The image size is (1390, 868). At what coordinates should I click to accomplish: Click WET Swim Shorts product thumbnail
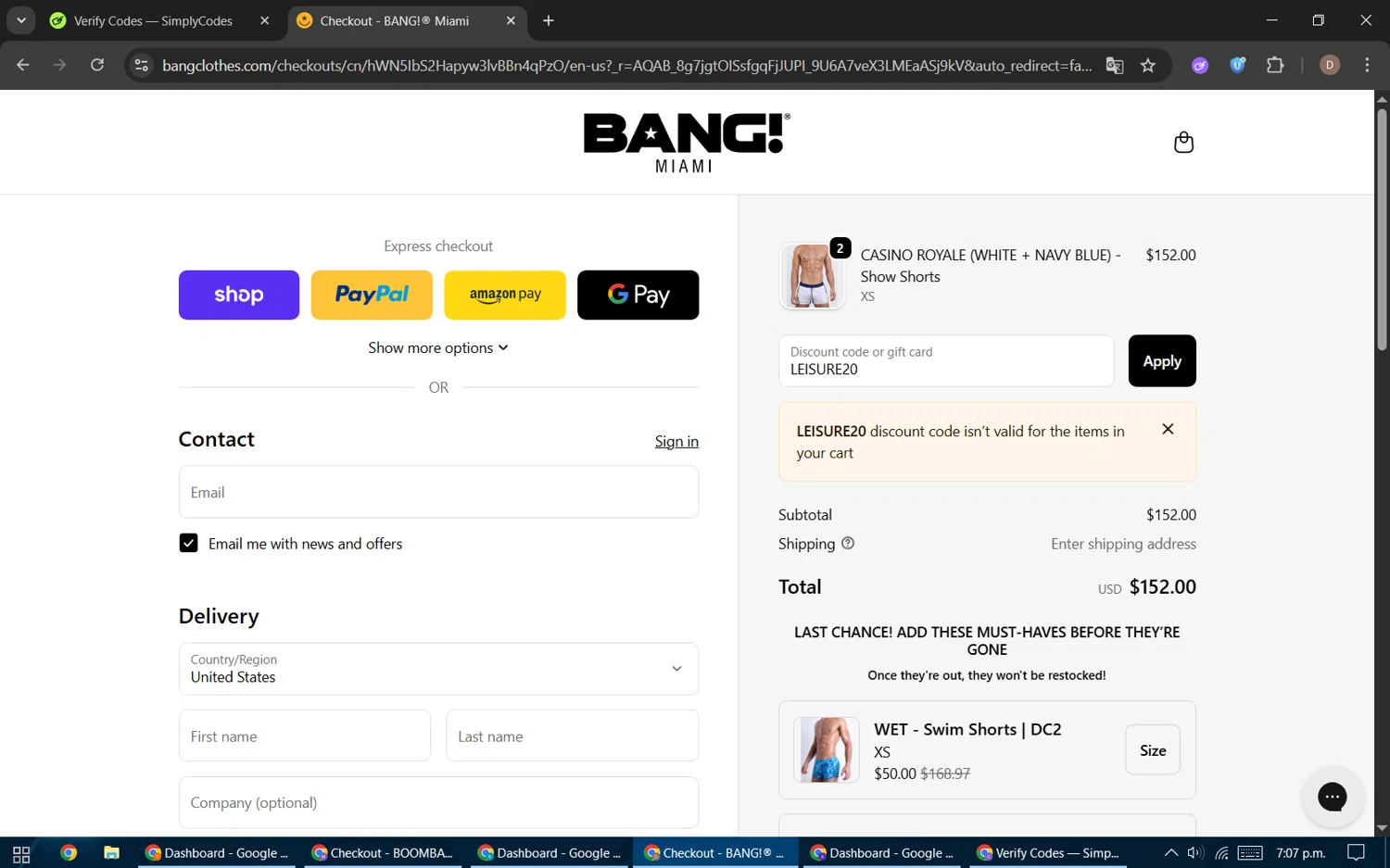pyautogui.click(x=827, y=749)
